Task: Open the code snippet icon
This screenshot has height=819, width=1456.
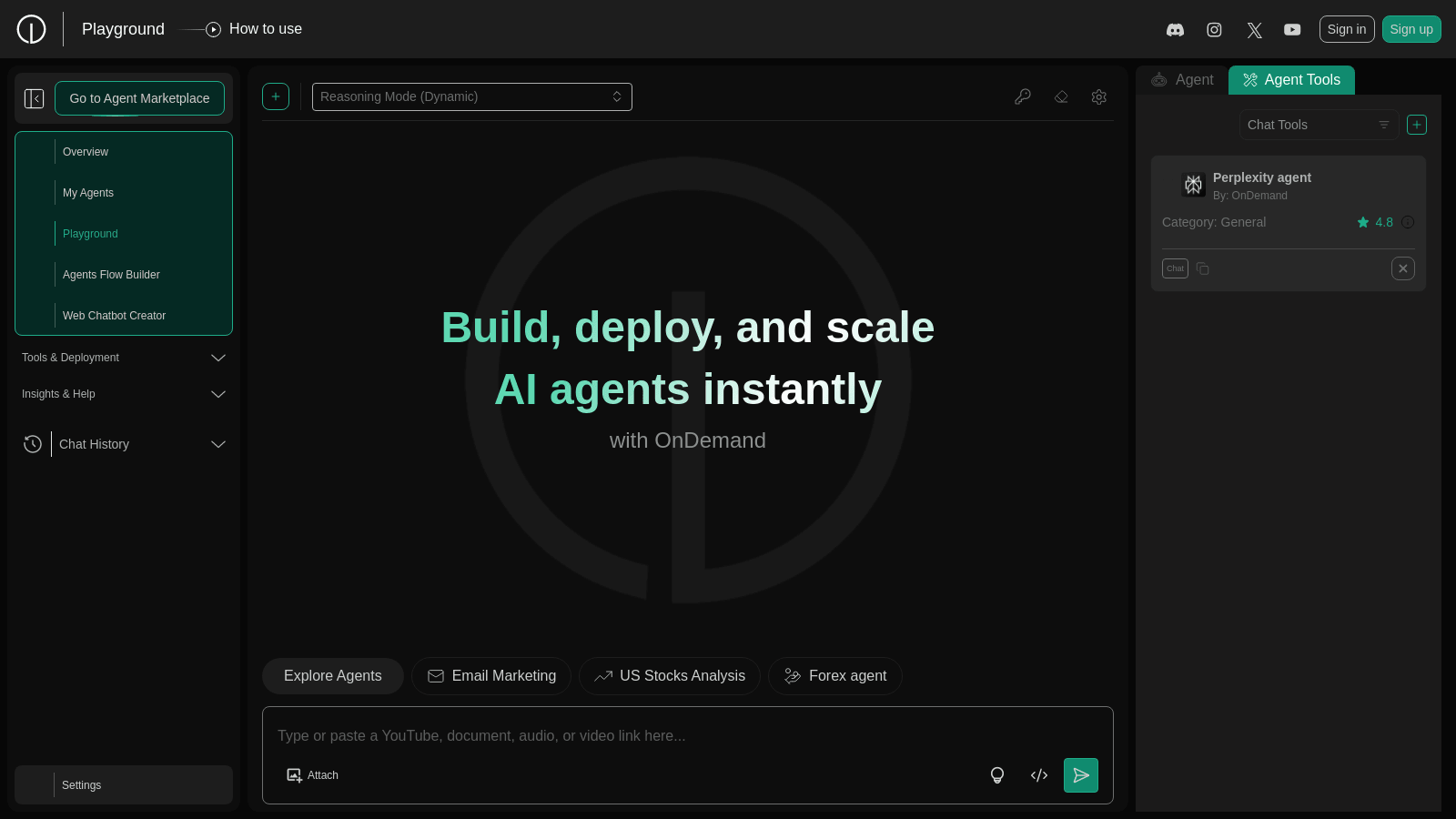Action: [x=1039, y=775]
